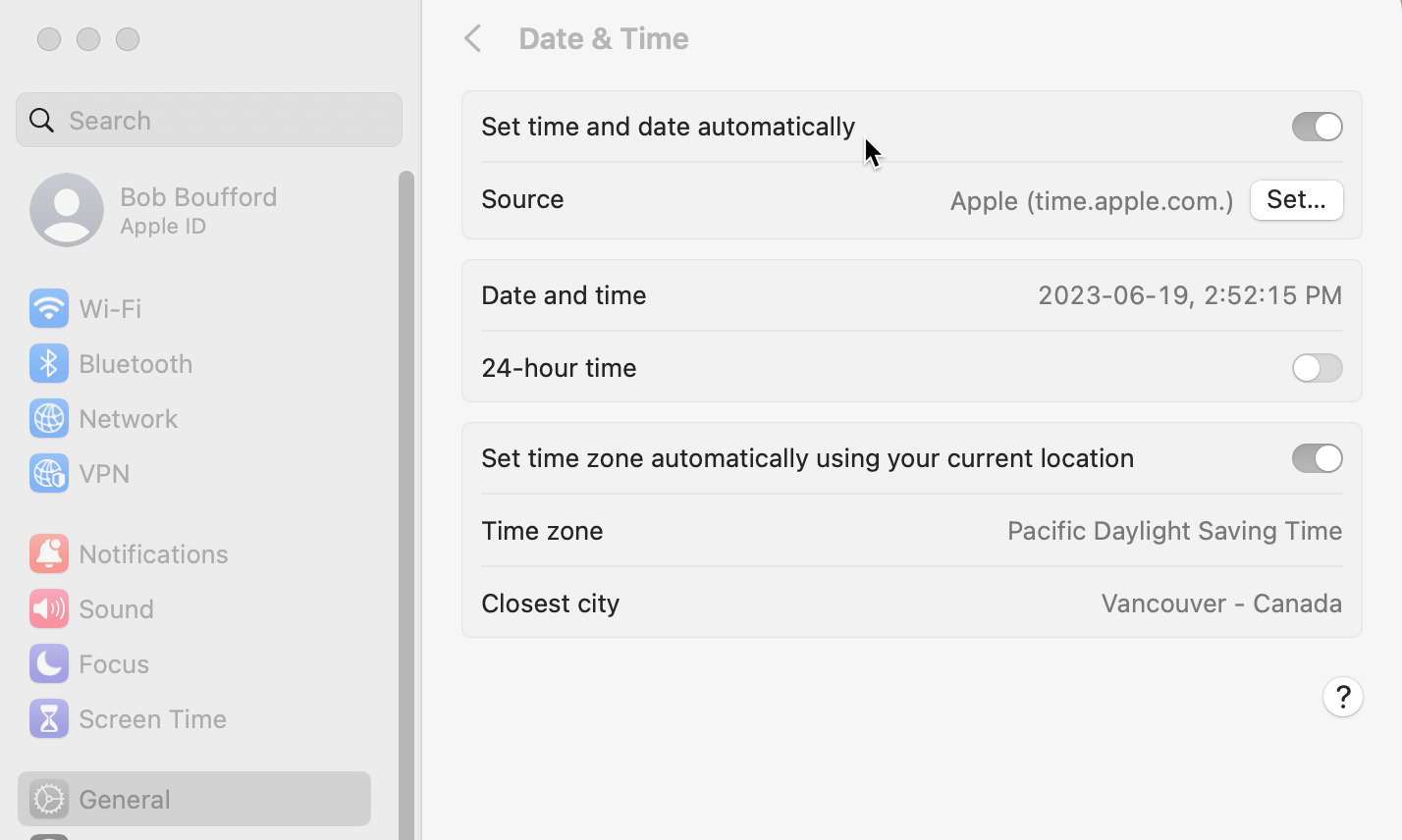This screenshot has height=840, width=1402.
Task: Click the Bob Boufford Apple ID avatar
Action: click(x=67, y=210)
